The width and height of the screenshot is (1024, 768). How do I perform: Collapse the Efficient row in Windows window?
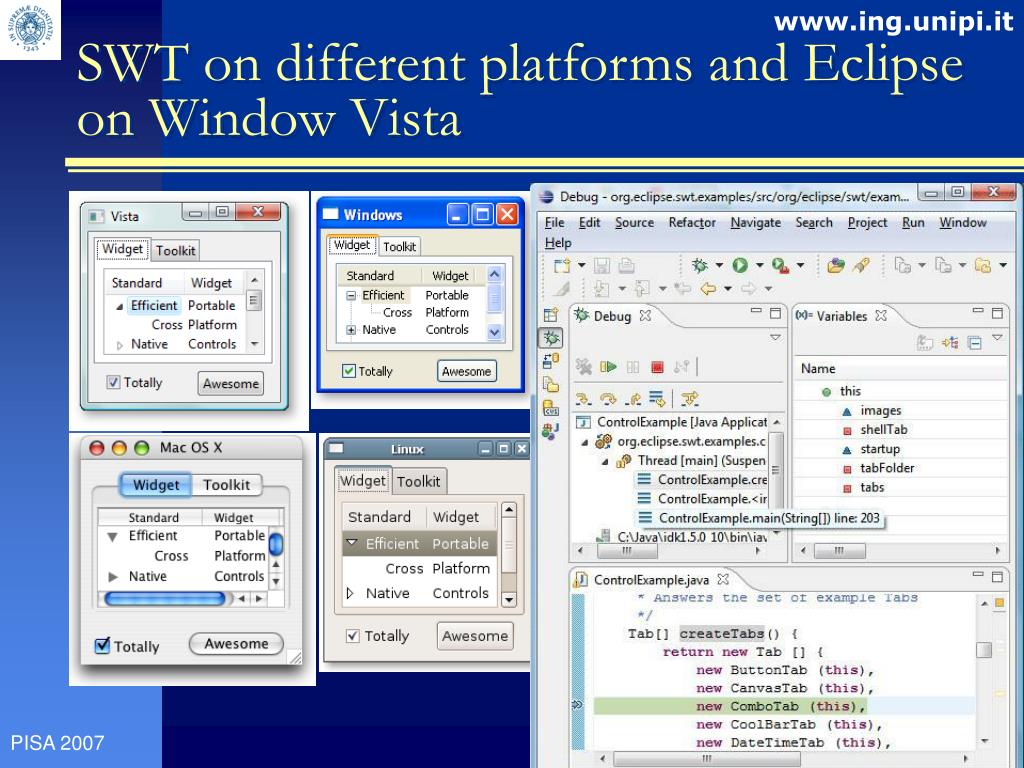pos(351,295)
